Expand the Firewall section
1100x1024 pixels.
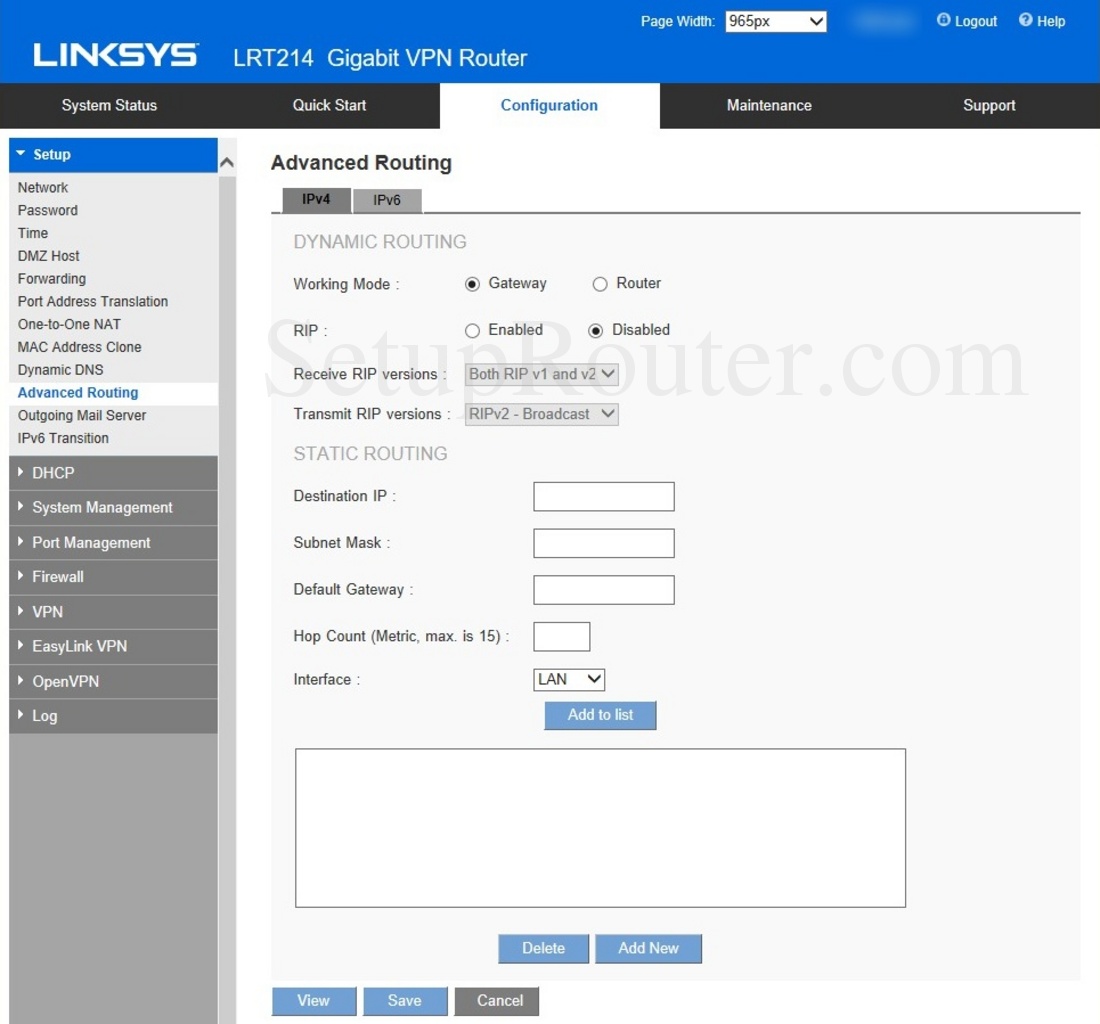click(x=114, y=577)
